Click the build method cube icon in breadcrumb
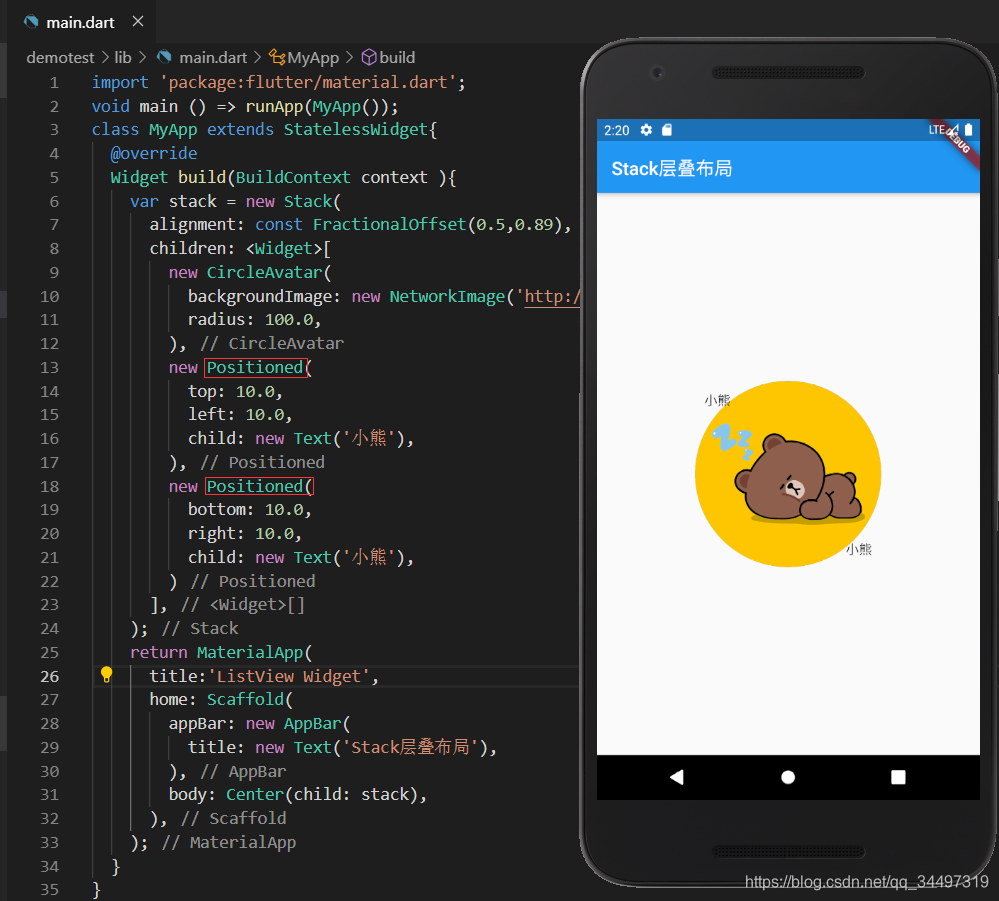The width and height of the screenshot is (999, 901). click(x=369, y=57)
